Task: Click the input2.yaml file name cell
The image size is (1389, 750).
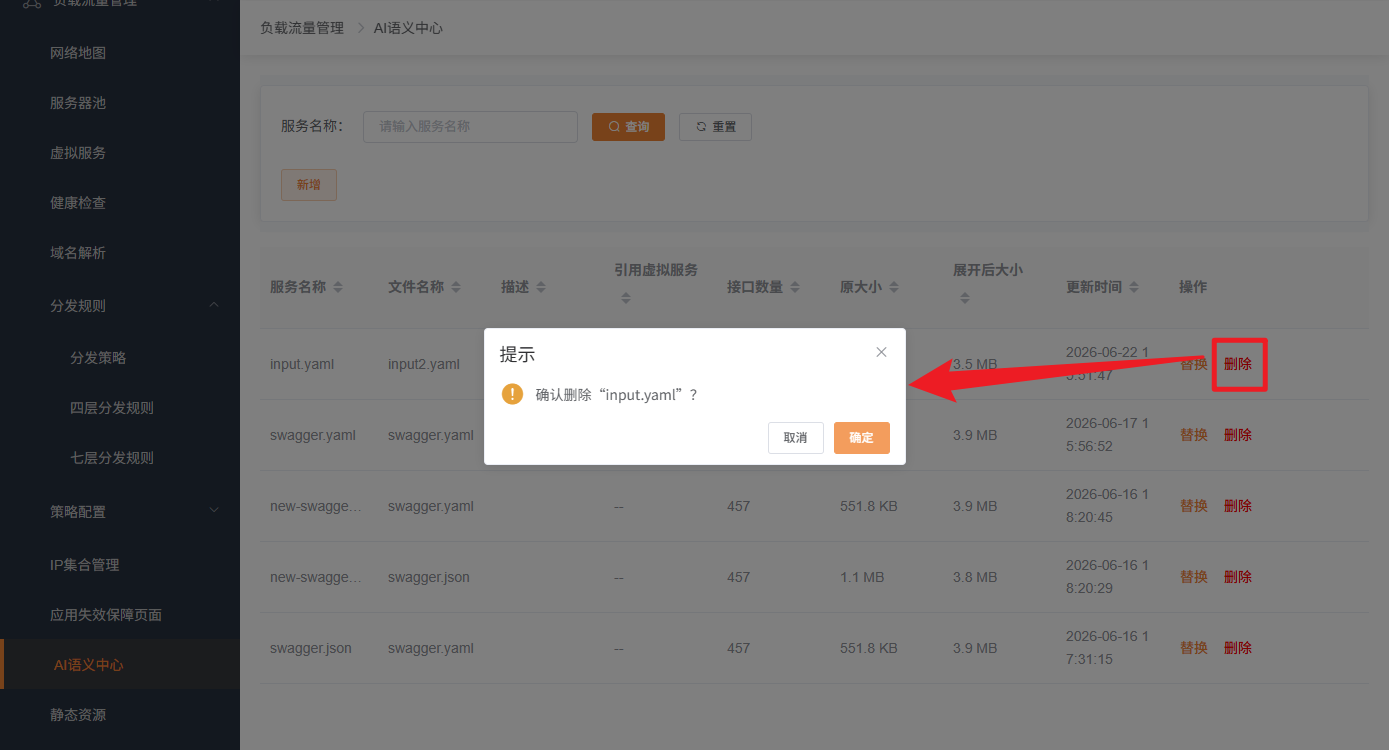Action: 424,364
